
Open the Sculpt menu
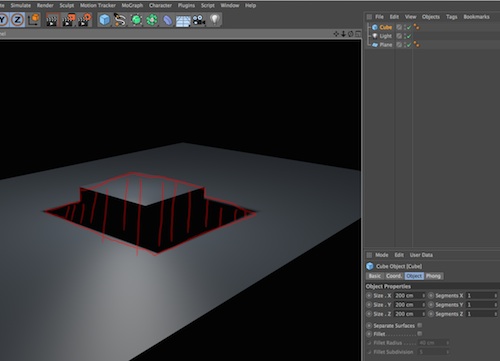pyautogui.click(x=67, y=5)
